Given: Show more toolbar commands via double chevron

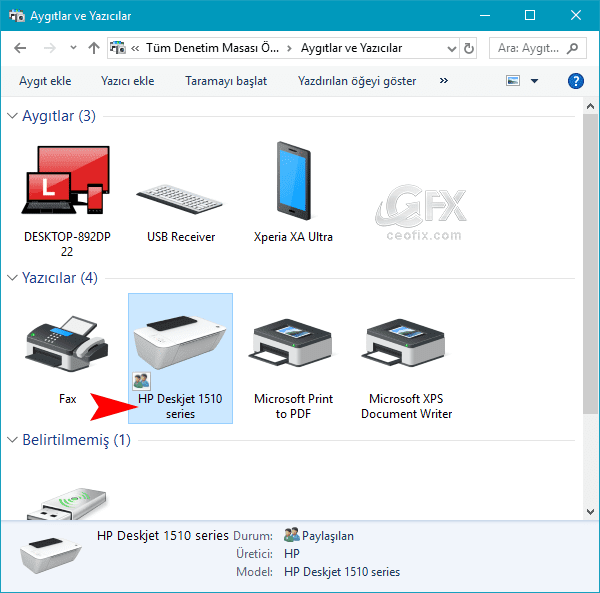Looking at the screenshot, I should (443, 81).
